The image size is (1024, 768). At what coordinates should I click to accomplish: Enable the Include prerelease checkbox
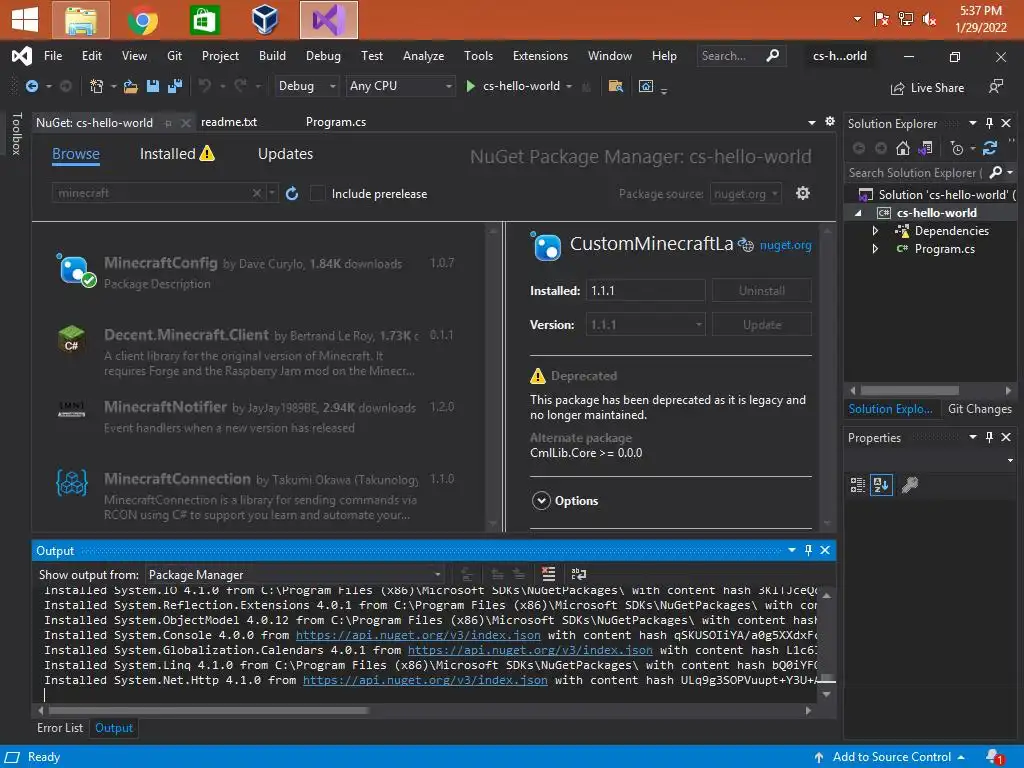(317, 193)
